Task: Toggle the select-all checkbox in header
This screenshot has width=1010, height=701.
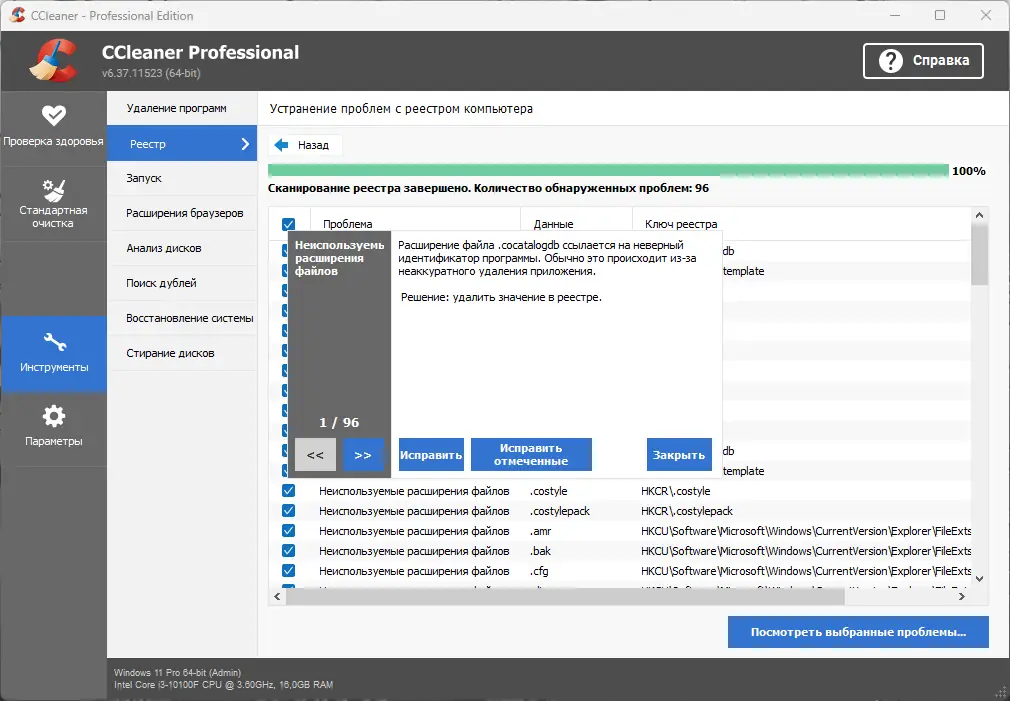Action: pos(288,224)
